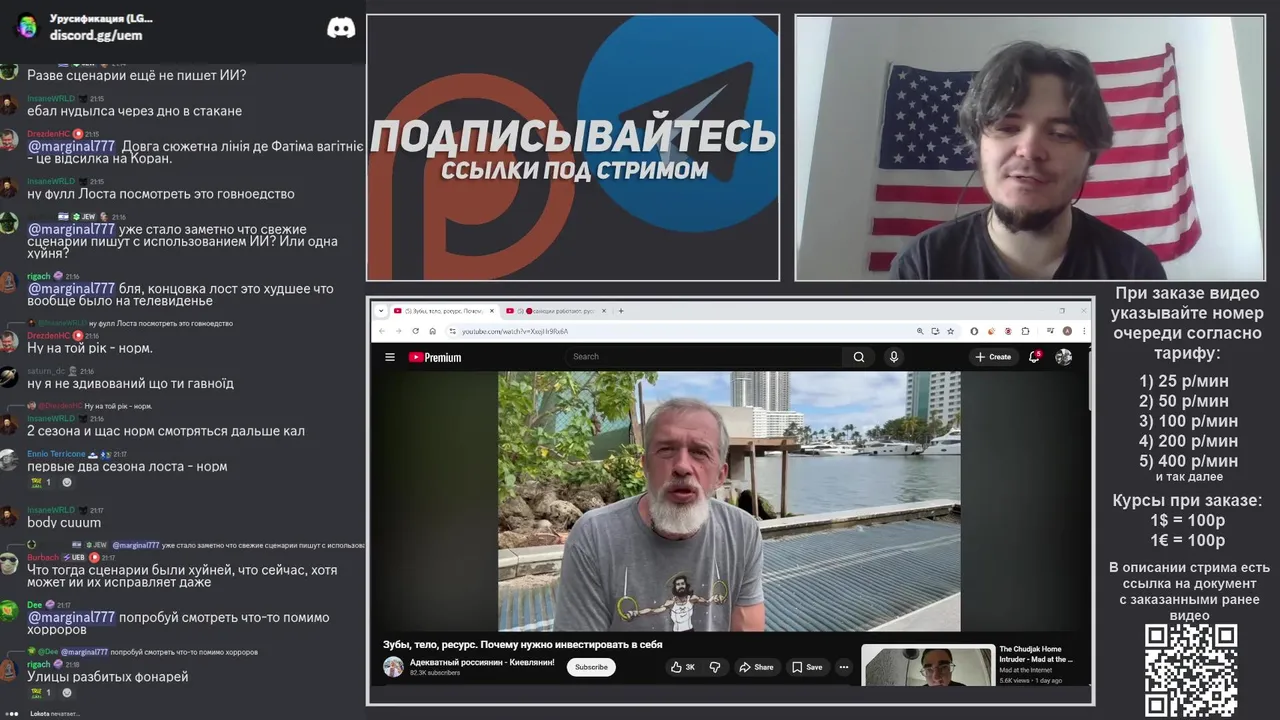Open browser extensions puzzle icon
This screenshot has width=1280, height=720.
tap(1026, 331)
